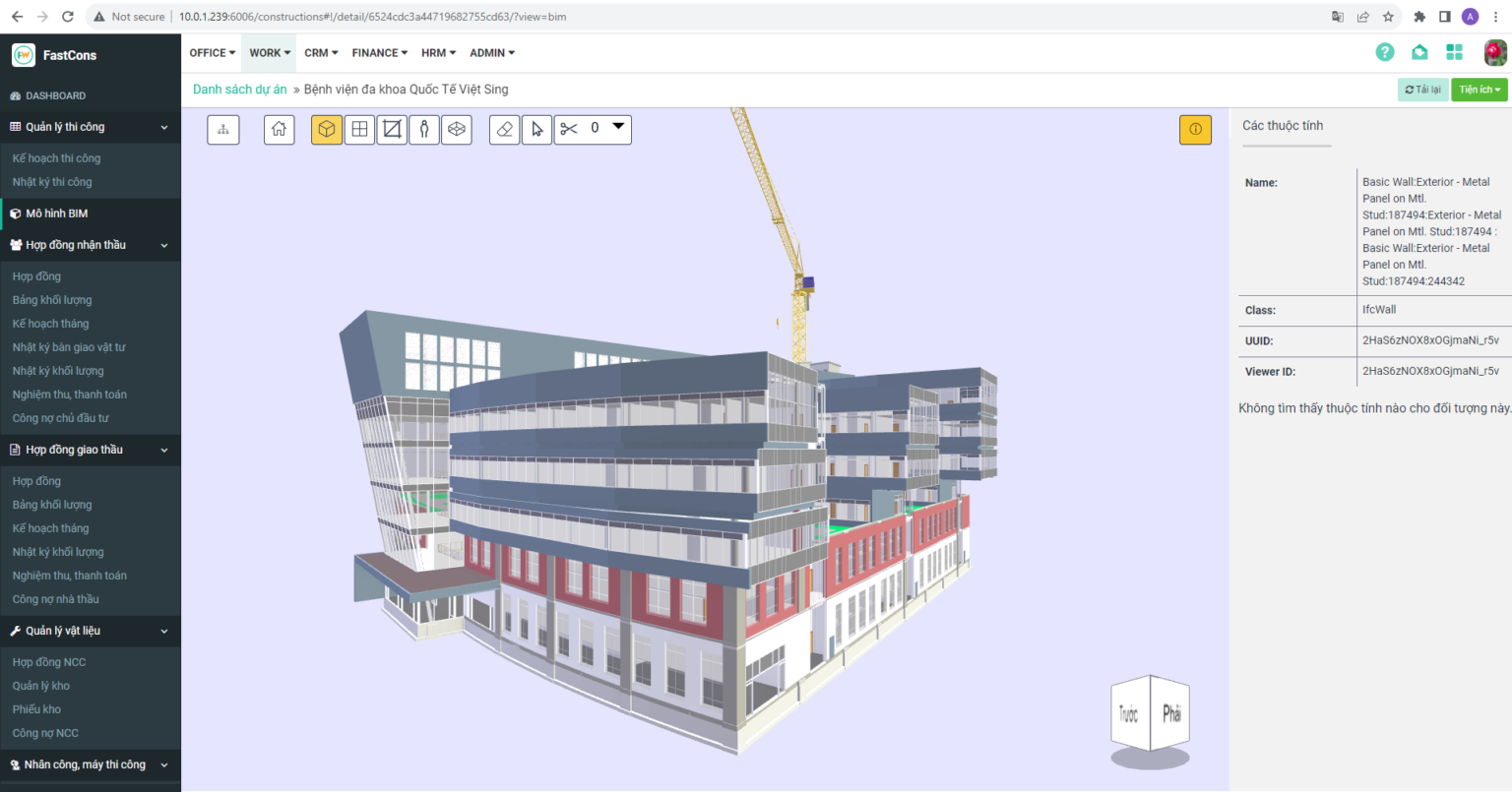This screenshot has width=1512, height=792.
Task: Click the apps grid icon near the avatar
Action: [1454, 52]
